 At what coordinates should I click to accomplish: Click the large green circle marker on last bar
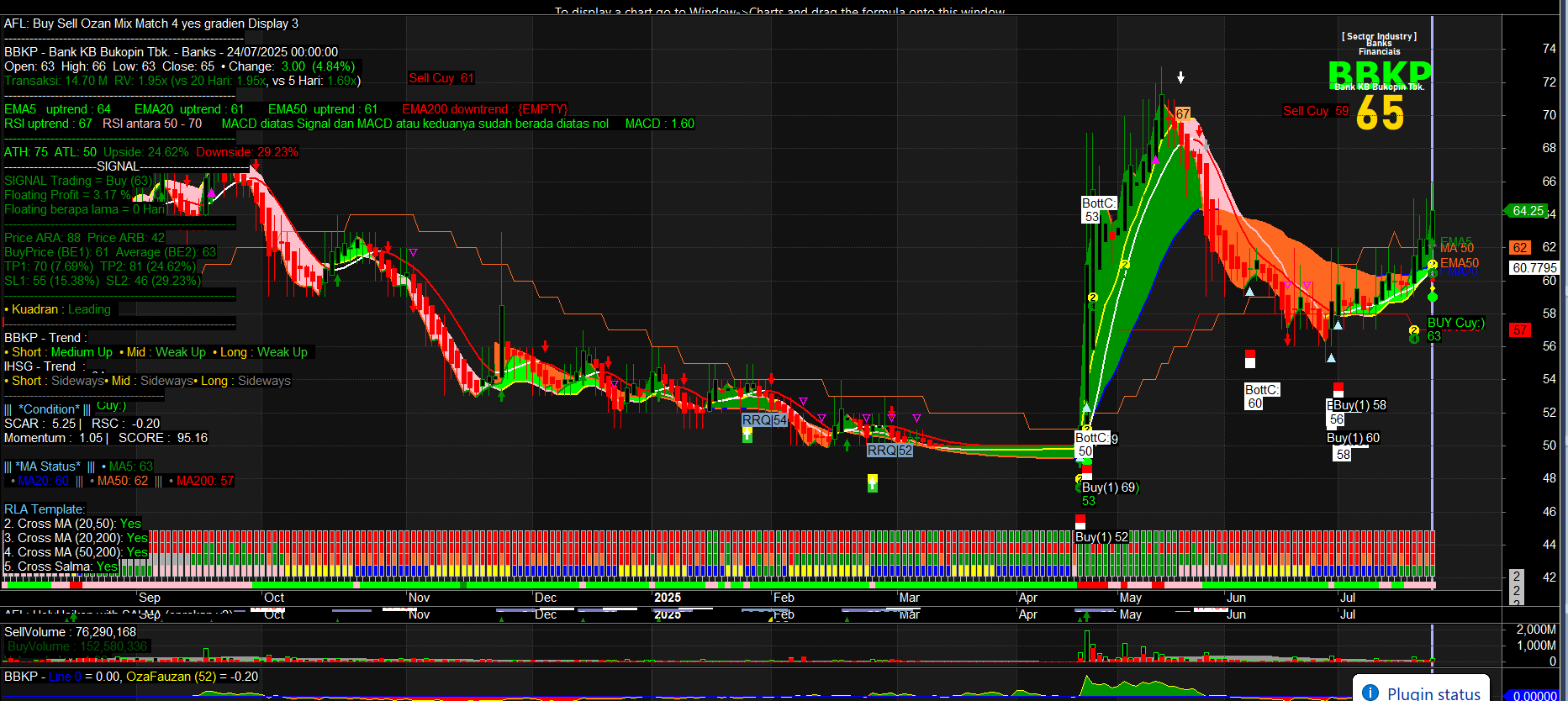click(x=1433, y=297)
